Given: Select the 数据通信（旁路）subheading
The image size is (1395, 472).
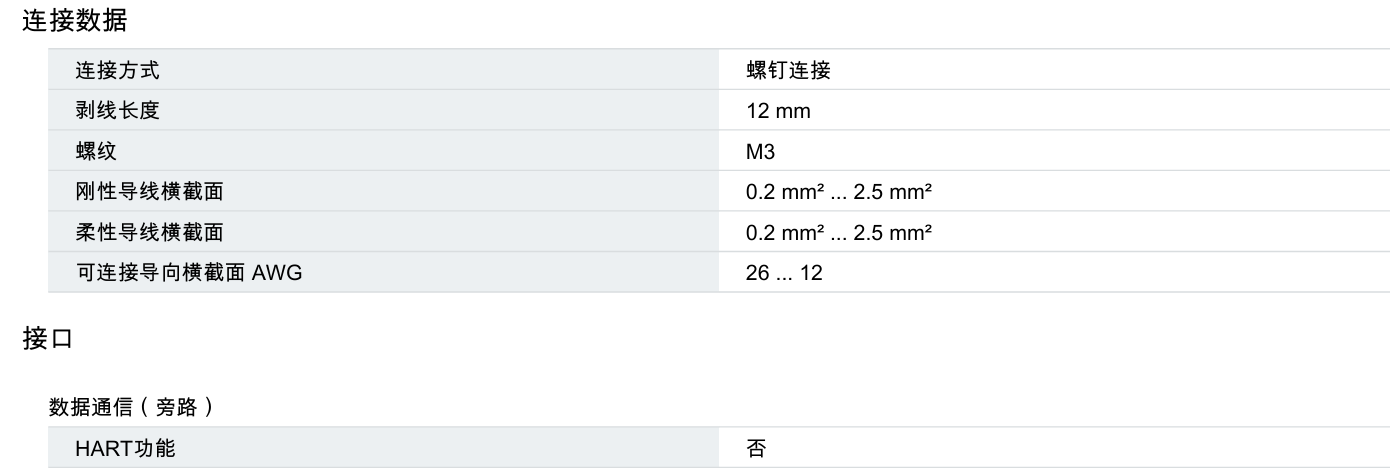Looking at the screenshot, I should pyautogui.click(x=133, y=407).
